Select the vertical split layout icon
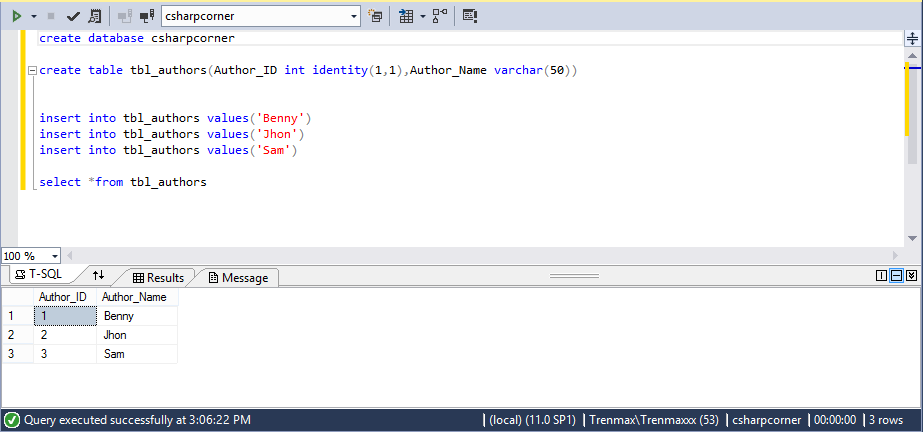The image size is (923, 432). tap(881, 275)
